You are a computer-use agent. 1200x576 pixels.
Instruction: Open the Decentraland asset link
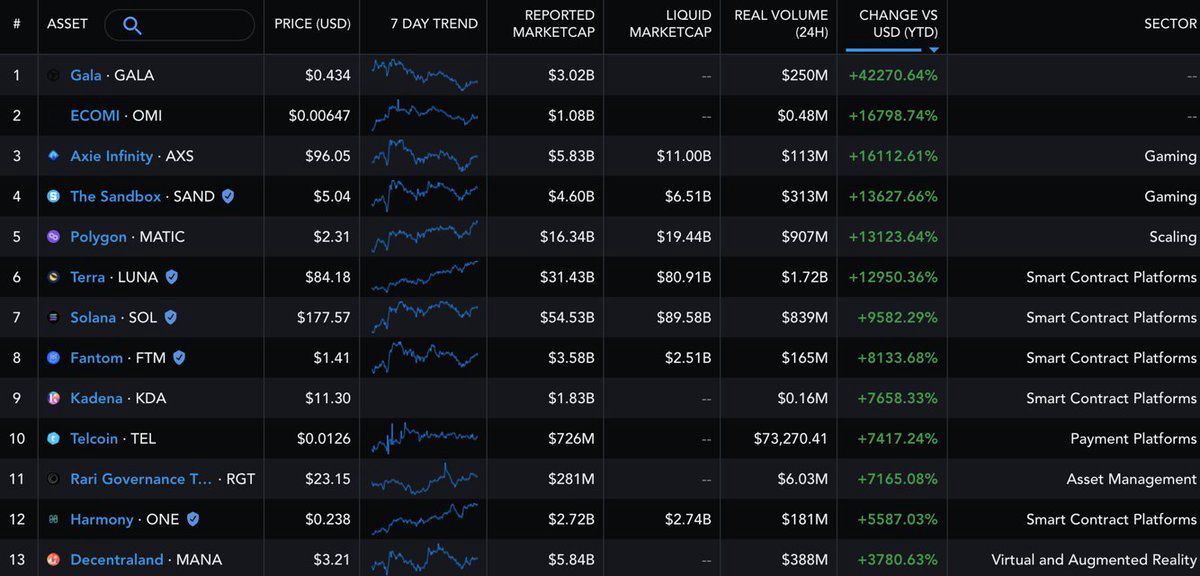[x=117, y=559]
